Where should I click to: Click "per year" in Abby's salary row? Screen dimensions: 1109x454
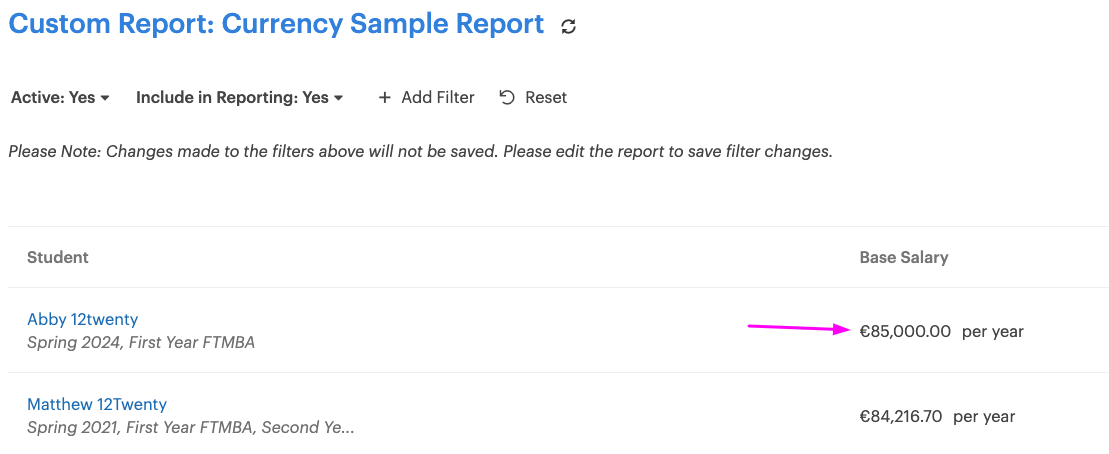click(993, 332)
